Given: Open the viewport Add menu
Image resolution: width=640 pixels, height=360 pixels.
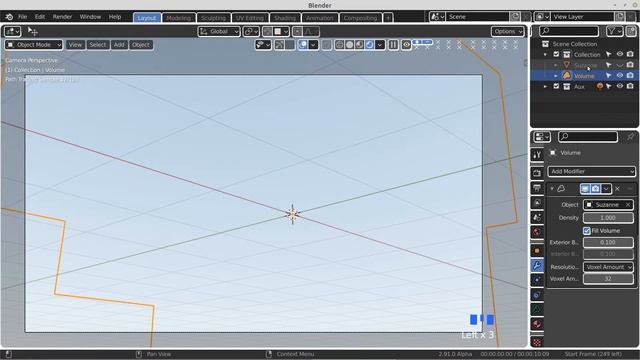Looking at the screenshot, I should click(x=119, y=44).
